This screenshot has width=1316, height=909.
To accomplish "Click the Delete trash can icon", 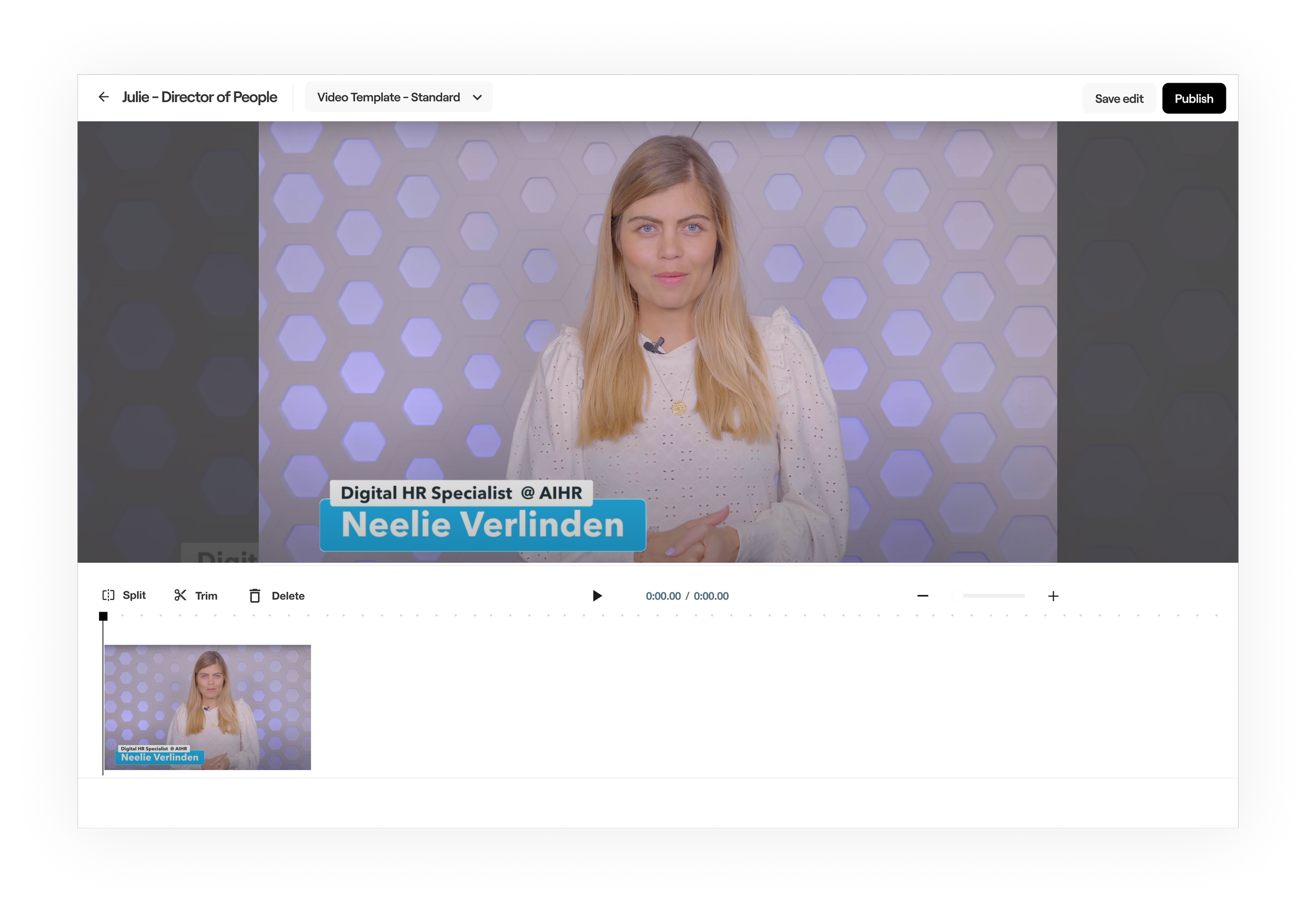I will (x=255, y=596).
